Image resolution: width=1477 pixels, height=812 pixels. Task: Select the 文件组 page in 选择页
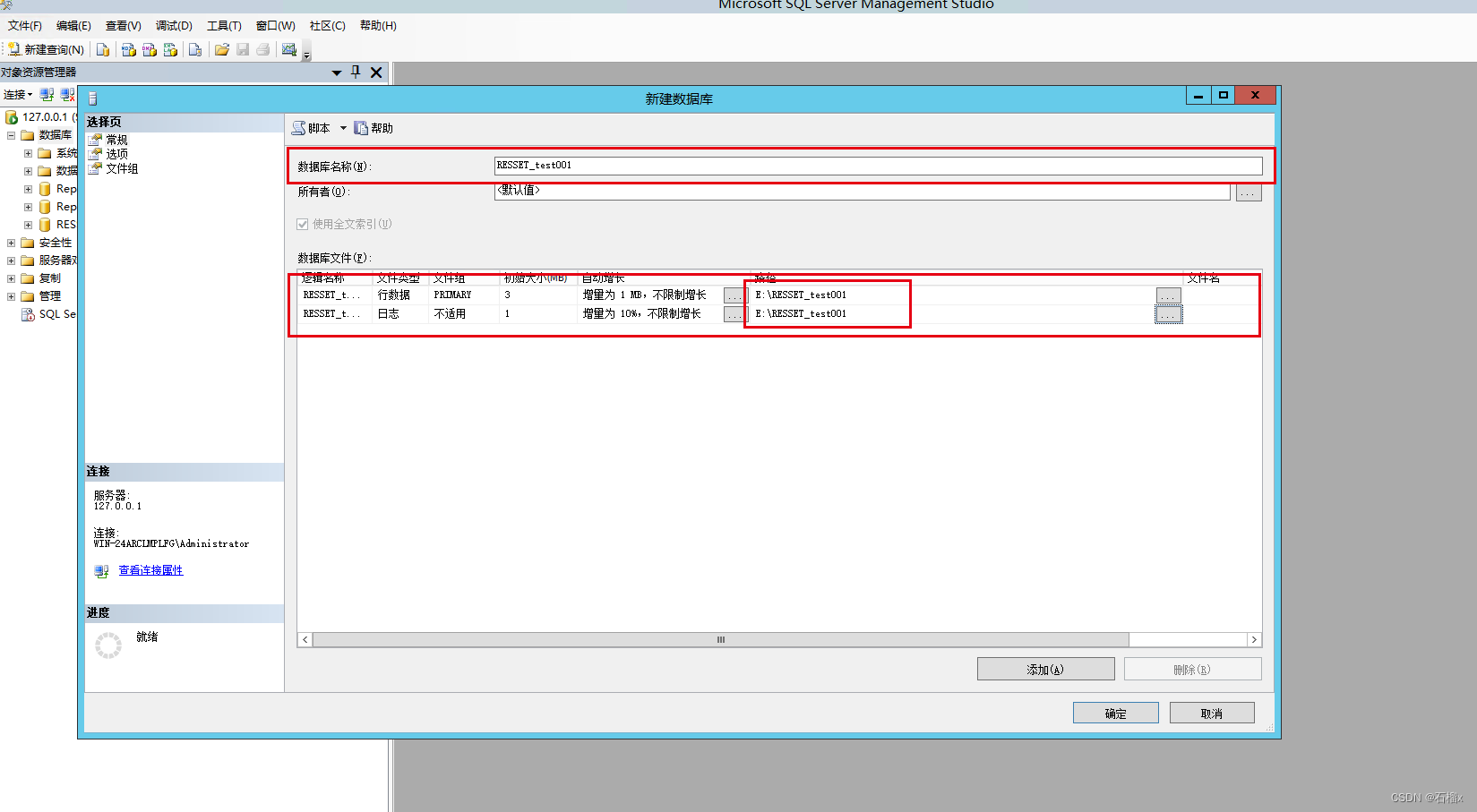coord(121,168)
